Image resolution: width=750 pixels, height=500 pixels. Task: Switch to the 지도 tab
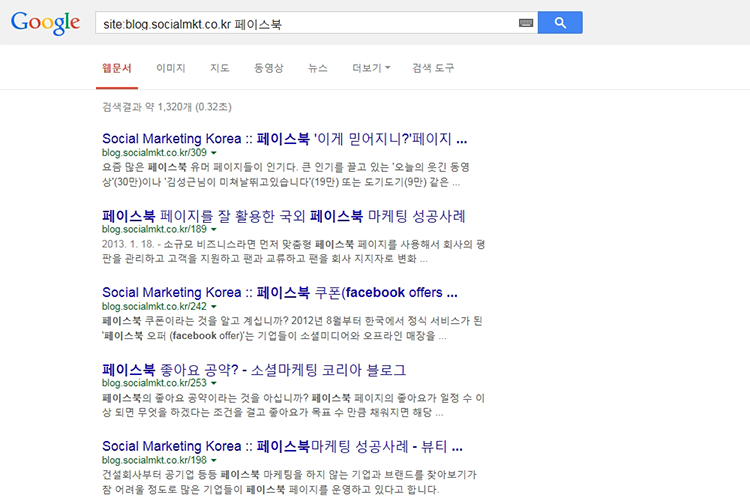220,68
